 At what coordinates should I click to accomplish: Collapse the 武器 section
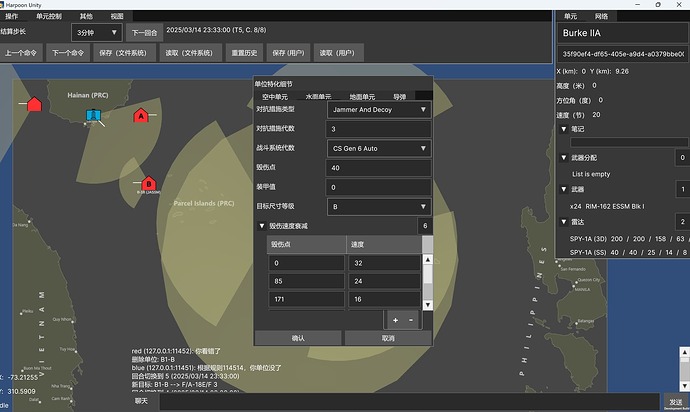coord(563,189)
